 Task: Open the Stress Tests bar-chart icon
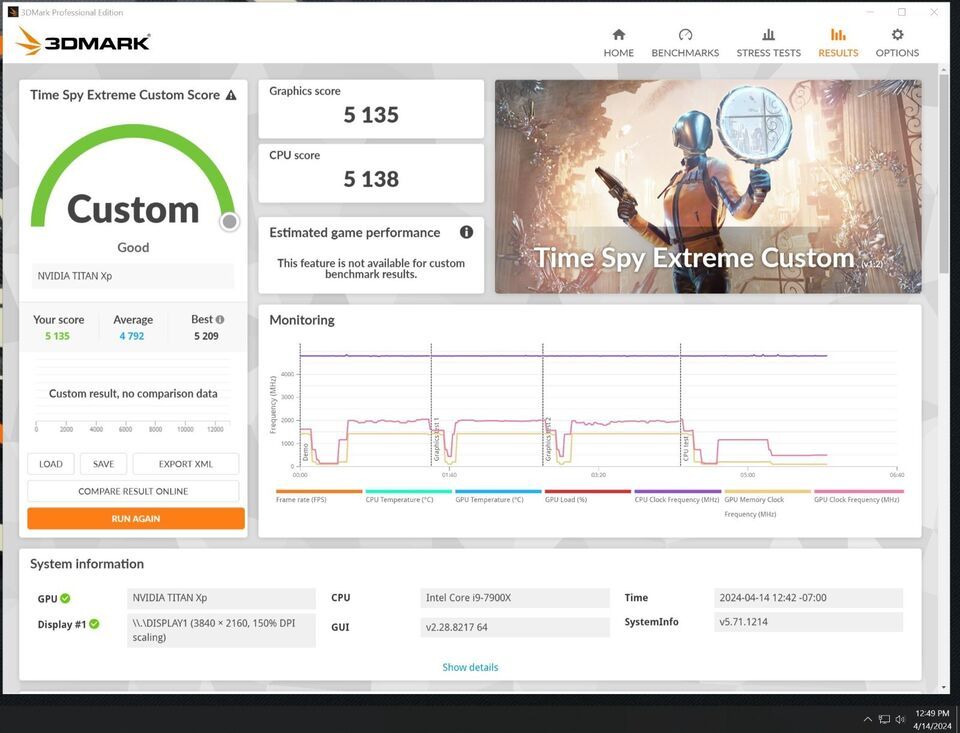click(768, 34)
